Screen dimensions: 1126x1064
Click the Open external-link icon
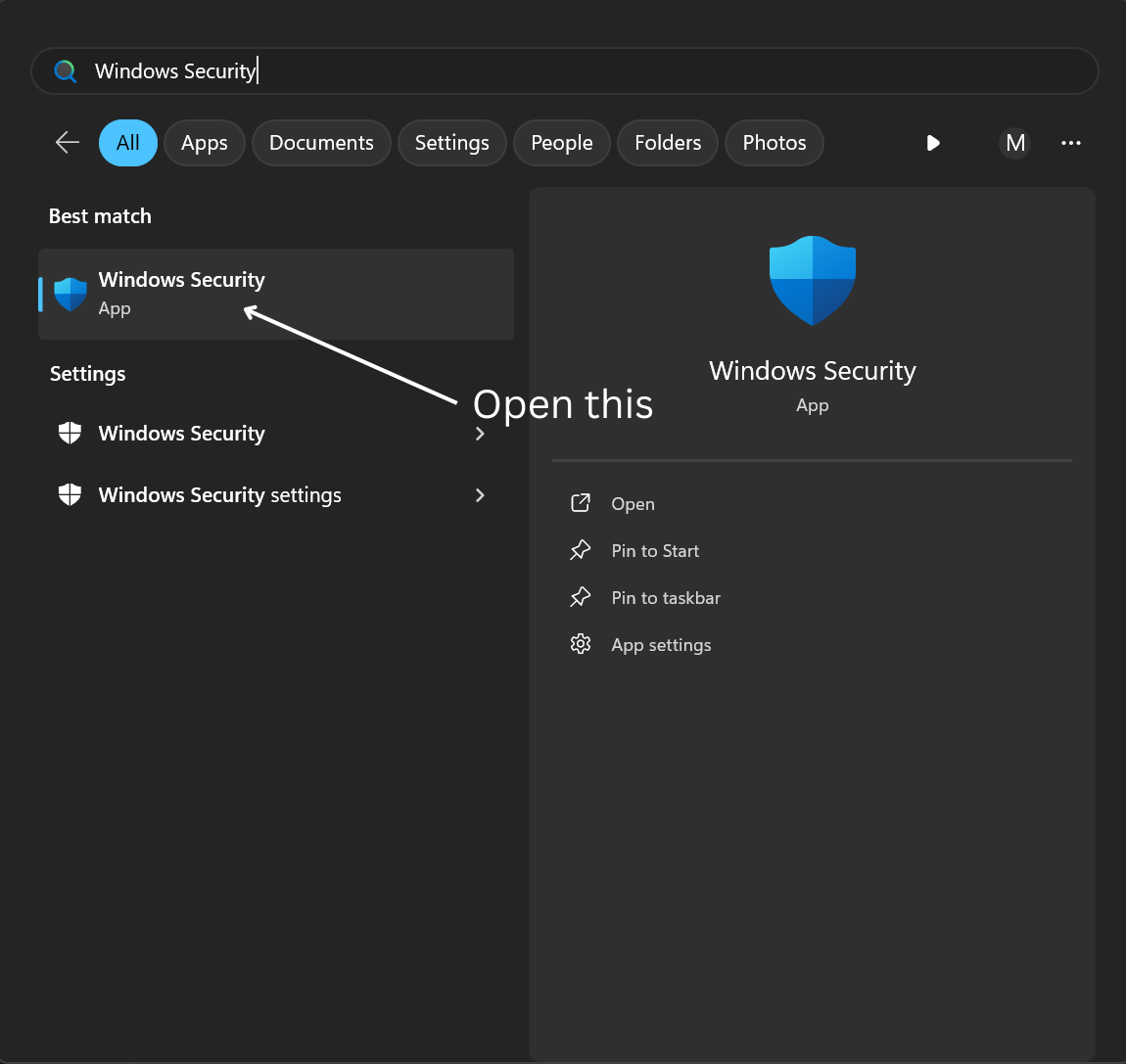(581, 503)
